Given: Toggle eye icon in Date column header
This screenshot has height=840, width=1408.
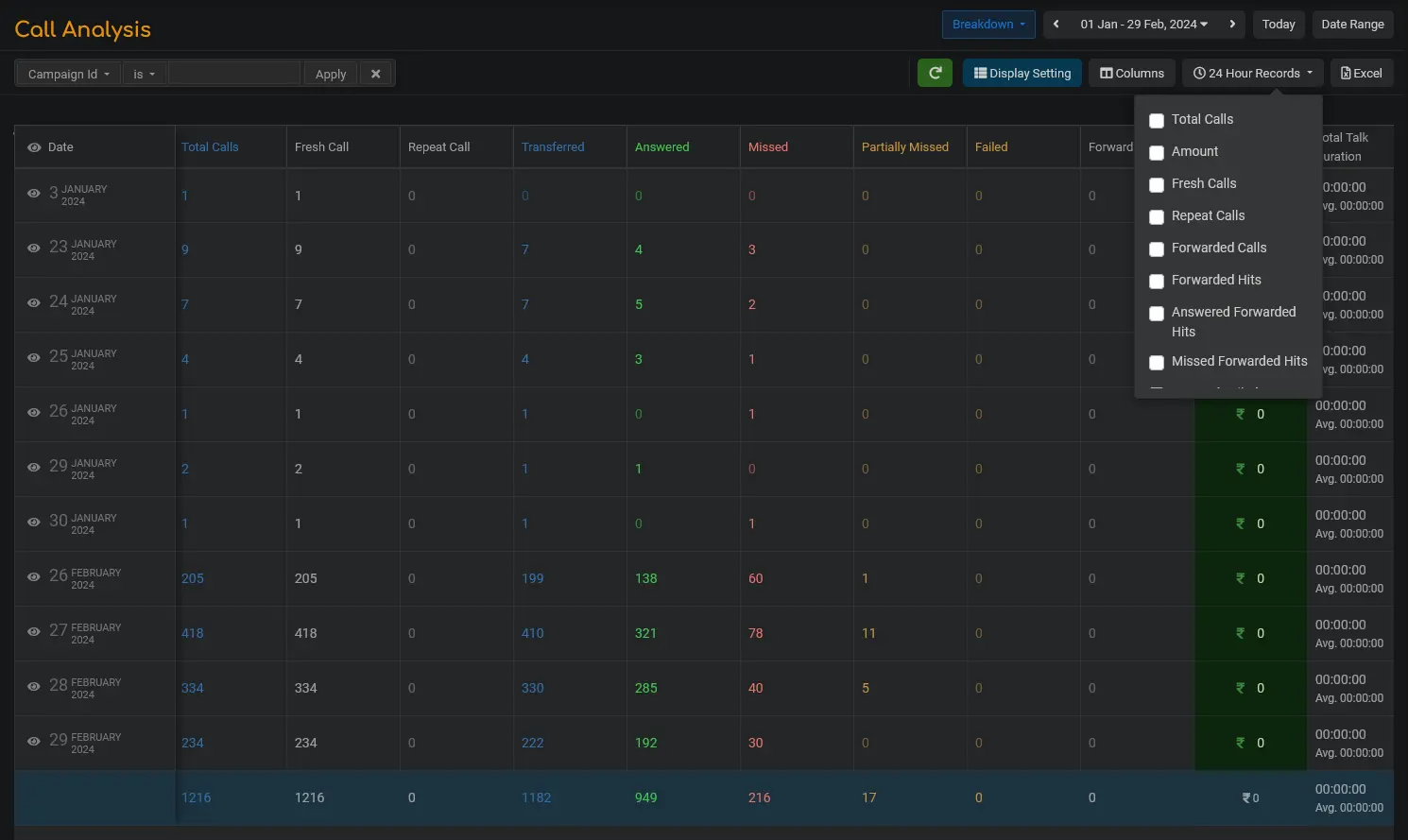Looking at the screenshot, I should click(x=34, y=147).
